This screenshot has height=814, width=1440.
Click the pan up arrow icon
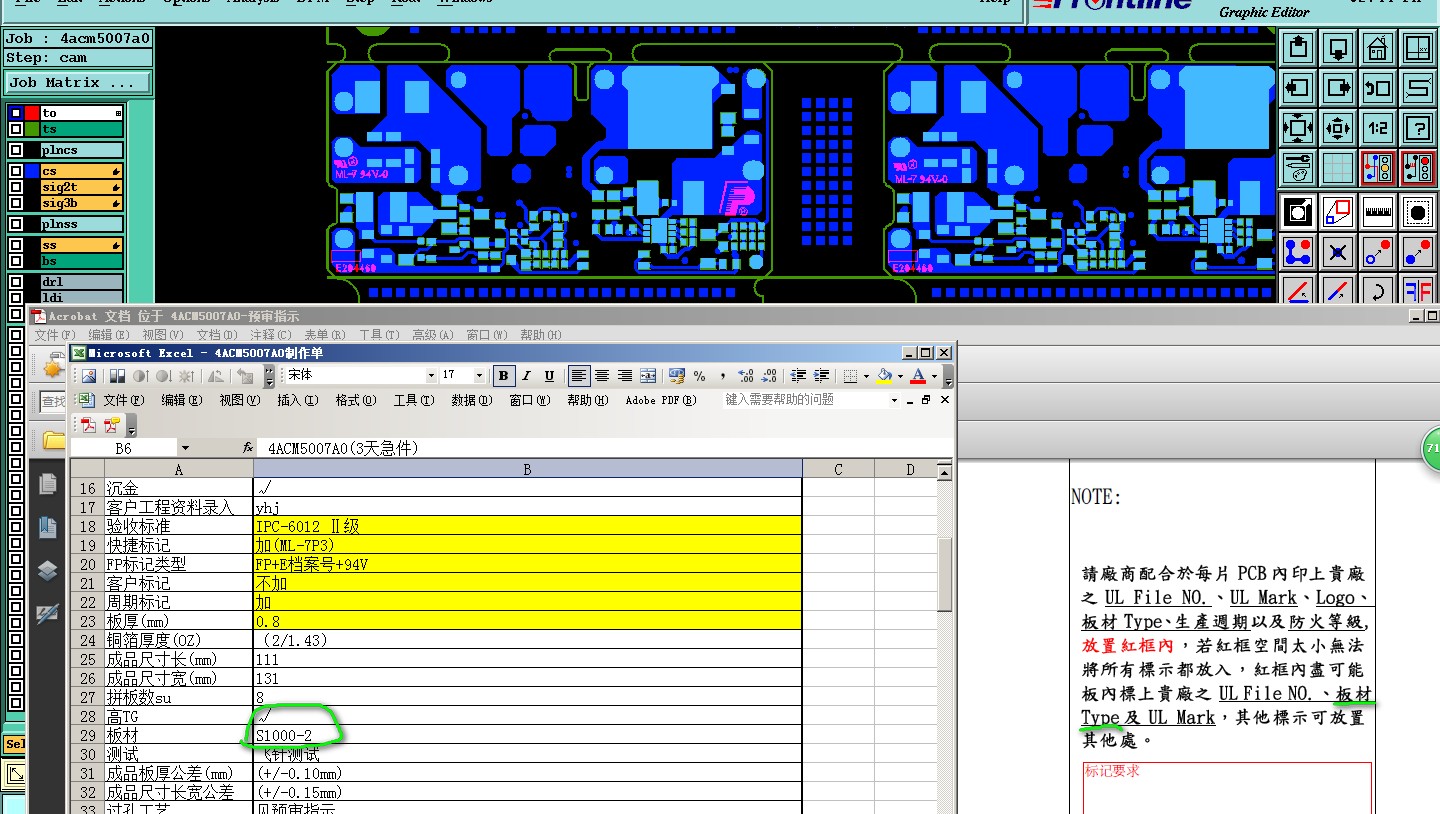1298,46
